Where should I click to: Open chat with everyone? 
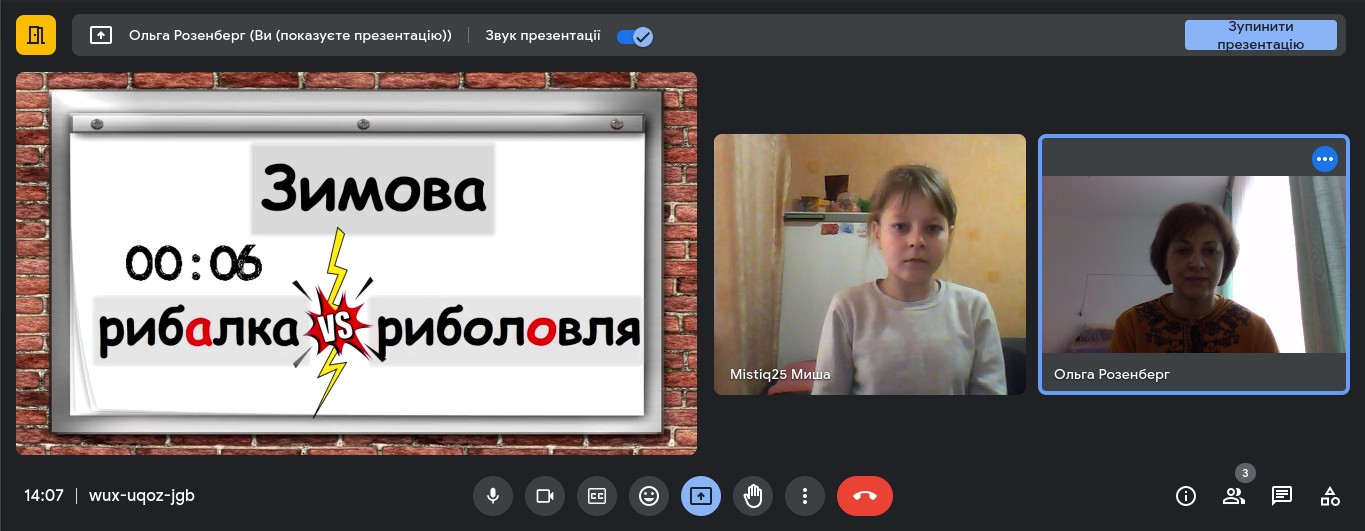(1282, 496)
